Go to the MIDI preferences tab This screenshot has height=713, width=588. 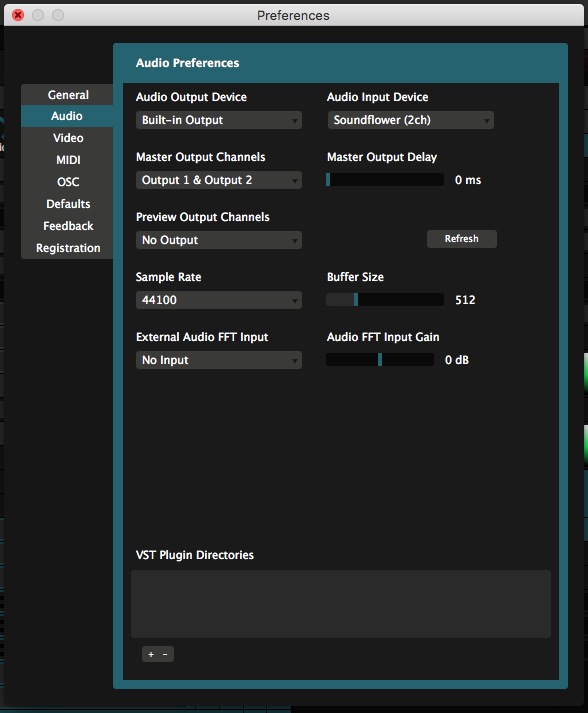(x=67, y=160)
